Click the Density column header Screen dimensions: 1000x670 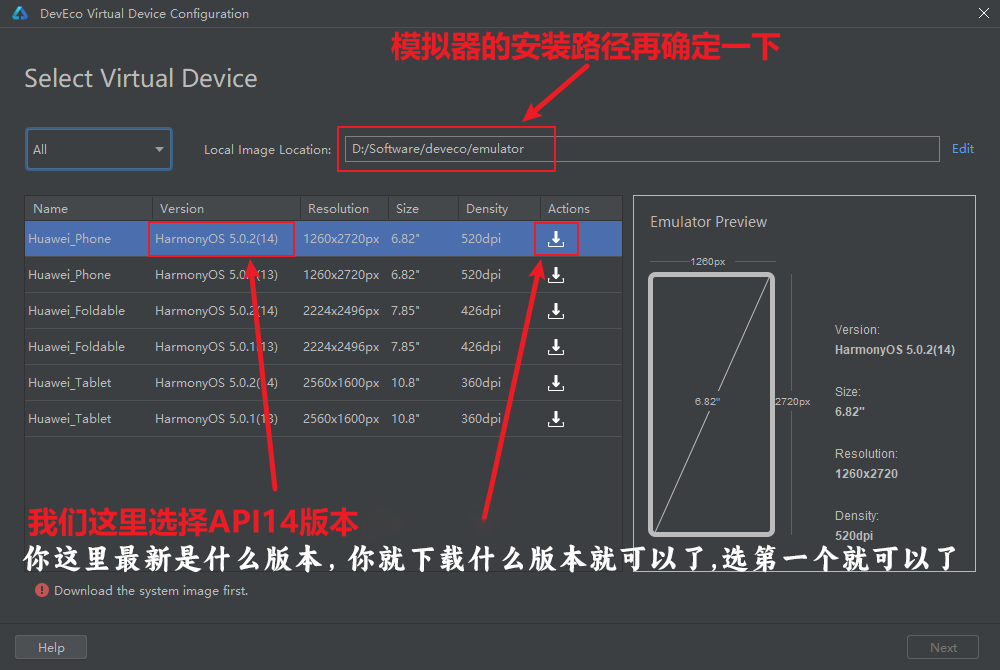(499, 208)
